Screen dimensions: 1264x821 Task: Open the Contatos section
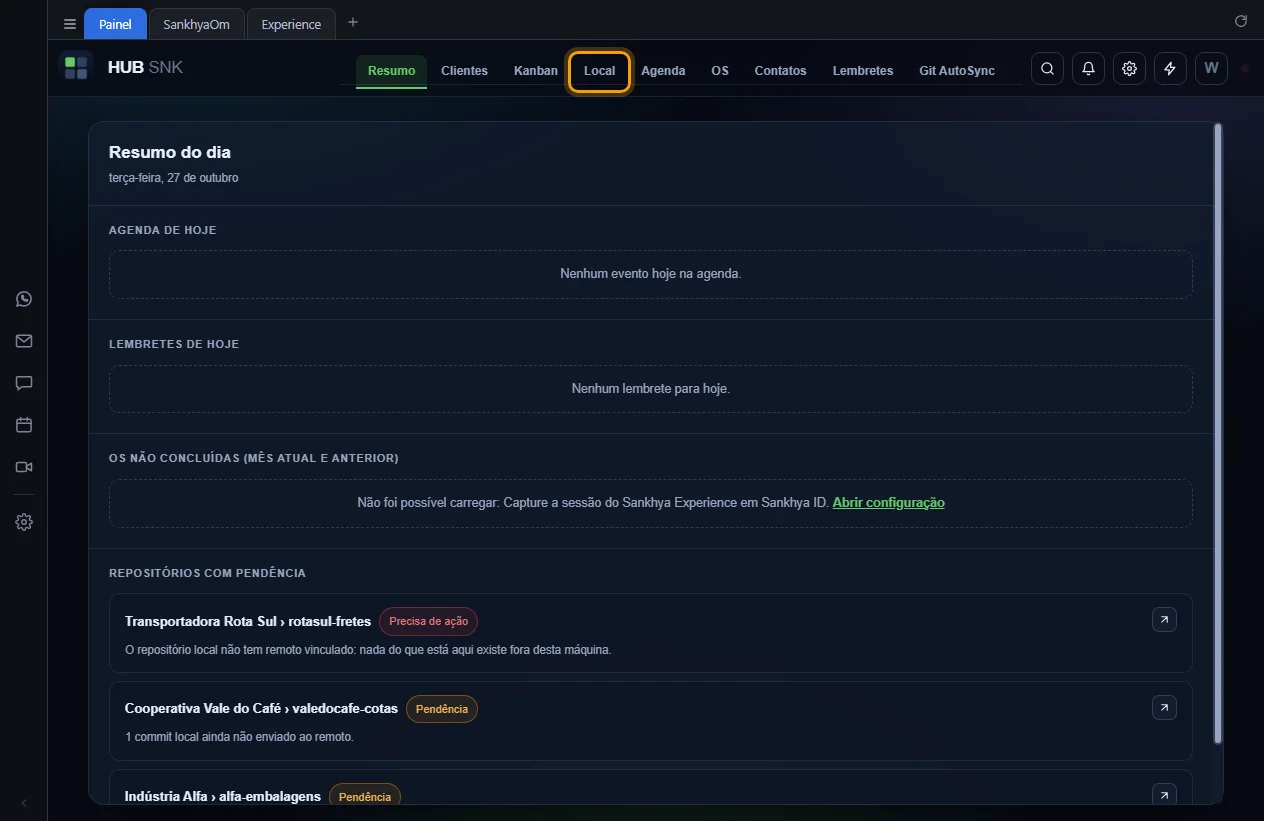point(780,70)
